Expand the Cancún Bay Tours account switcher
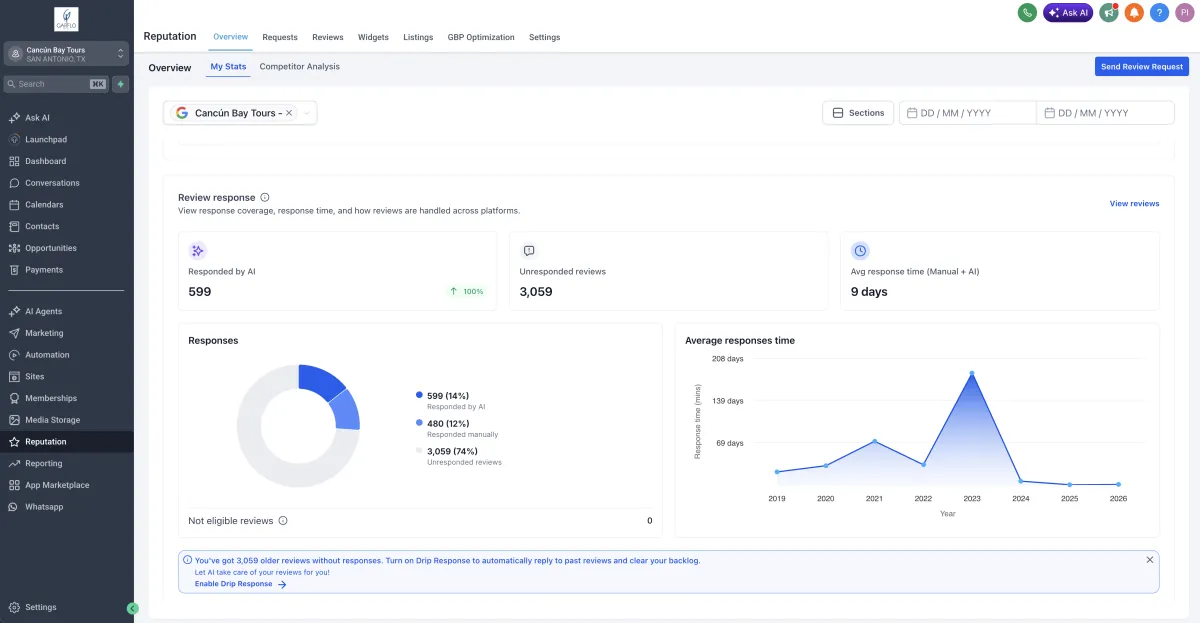 (x=121, y=54)
